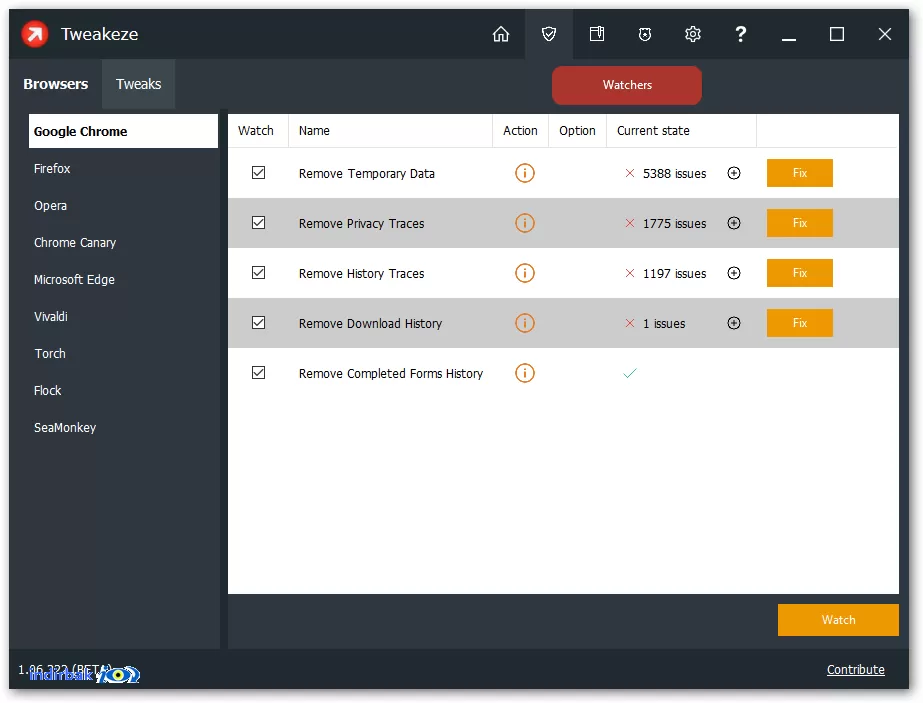Select Opera in browser list

point(123,205)
